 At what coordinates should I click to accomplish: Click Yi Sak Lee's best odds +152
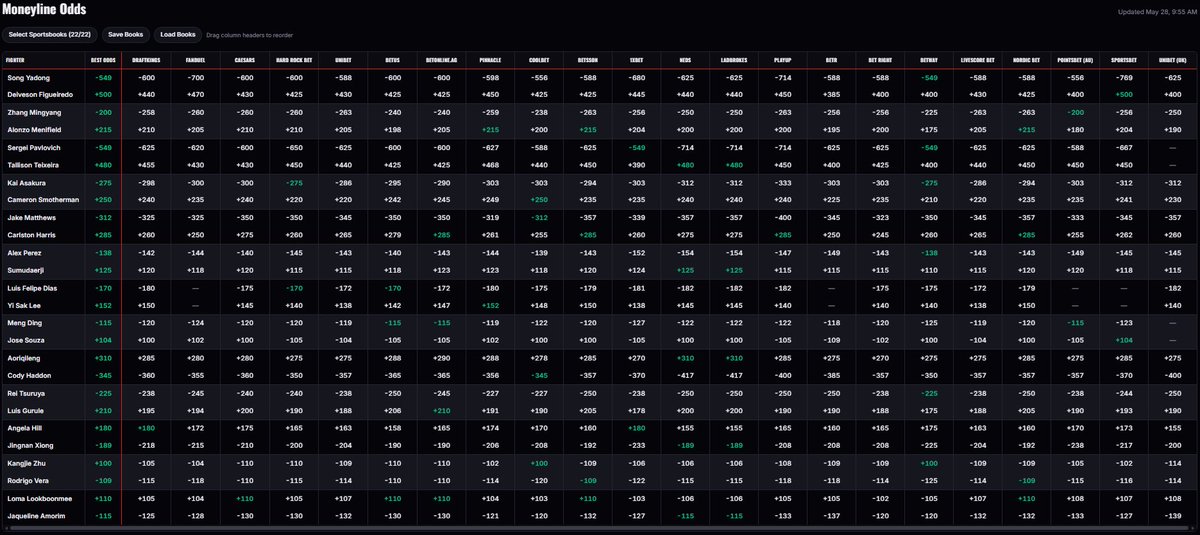(x=102, y=305)
